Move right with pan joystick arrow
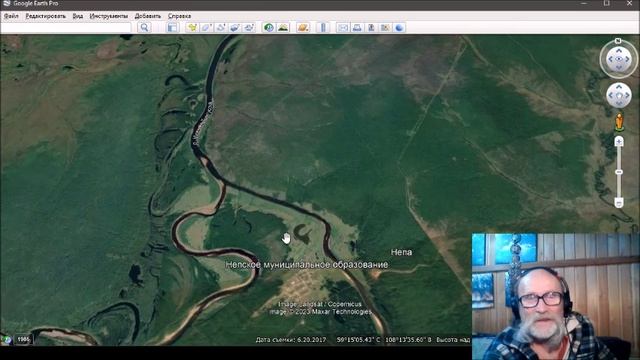 (627, 96)
